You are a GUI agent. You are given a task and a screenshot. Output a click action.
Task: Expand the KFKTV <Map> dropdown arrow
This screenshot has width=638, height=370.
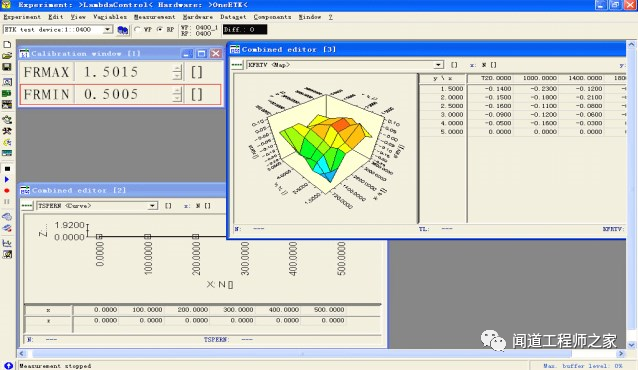[x=438, y=65]
